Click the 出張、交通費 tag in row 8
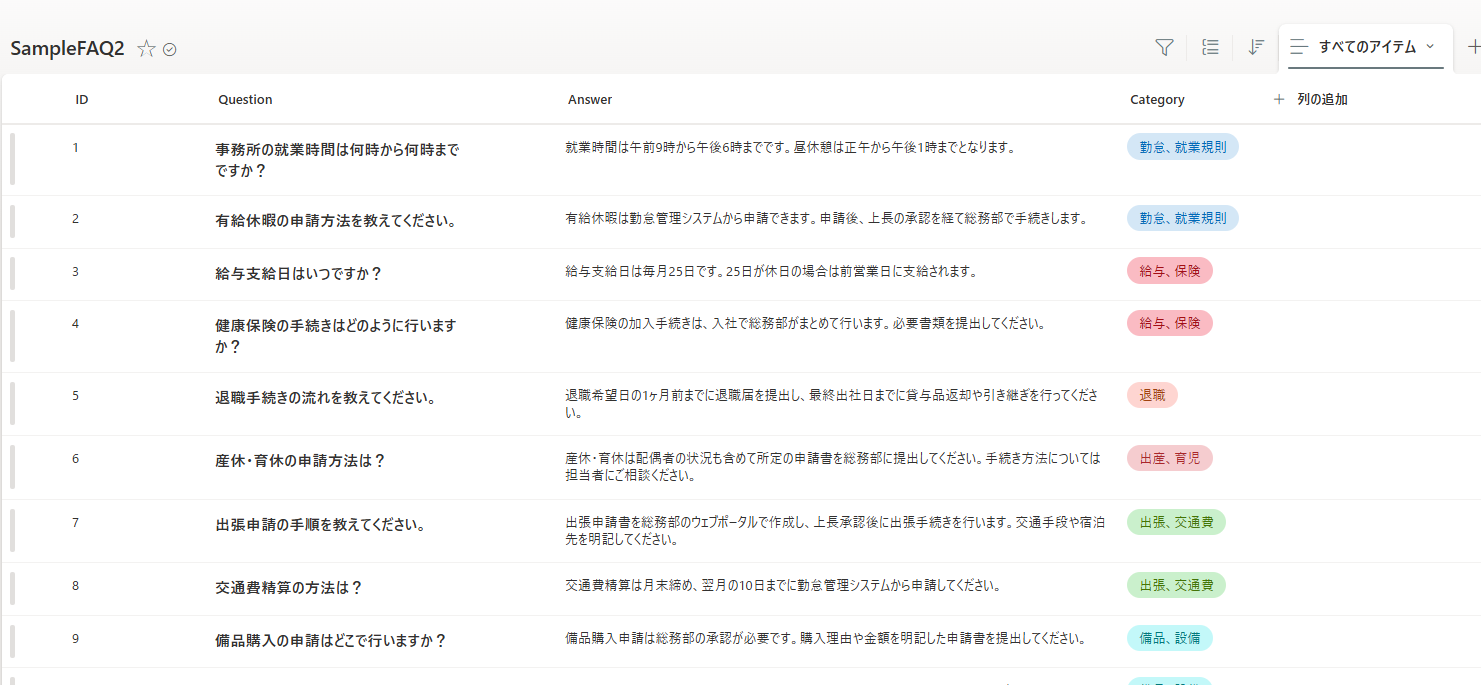The width and height of the screenshot is (1481, 685). pos(1176,585)
